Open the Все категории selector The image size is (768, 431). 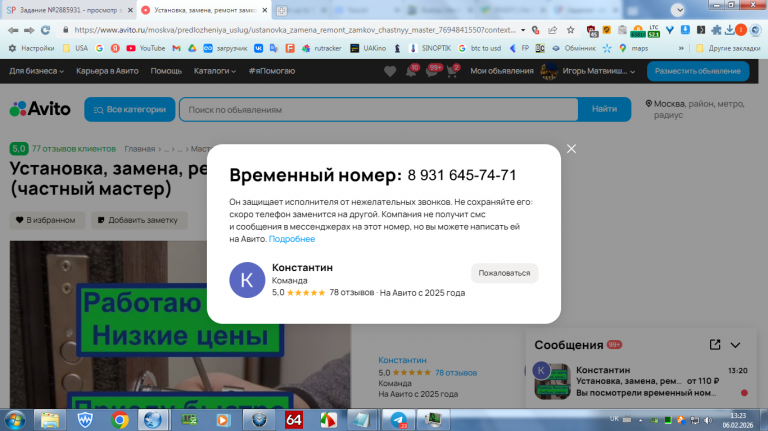click(130, 109)
